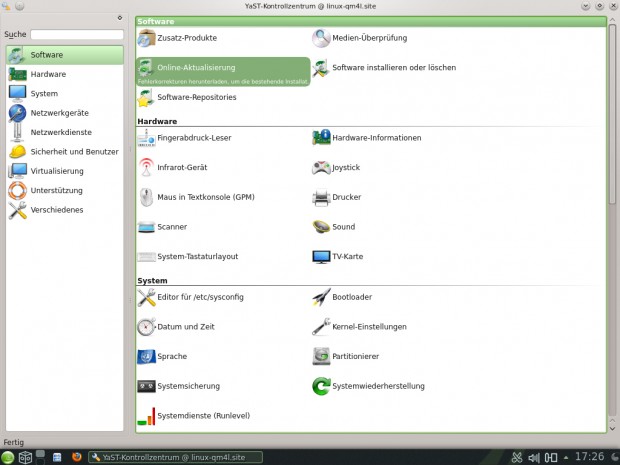
Task: Click the main panel vertical scrollbar
Action: point(612,115)
